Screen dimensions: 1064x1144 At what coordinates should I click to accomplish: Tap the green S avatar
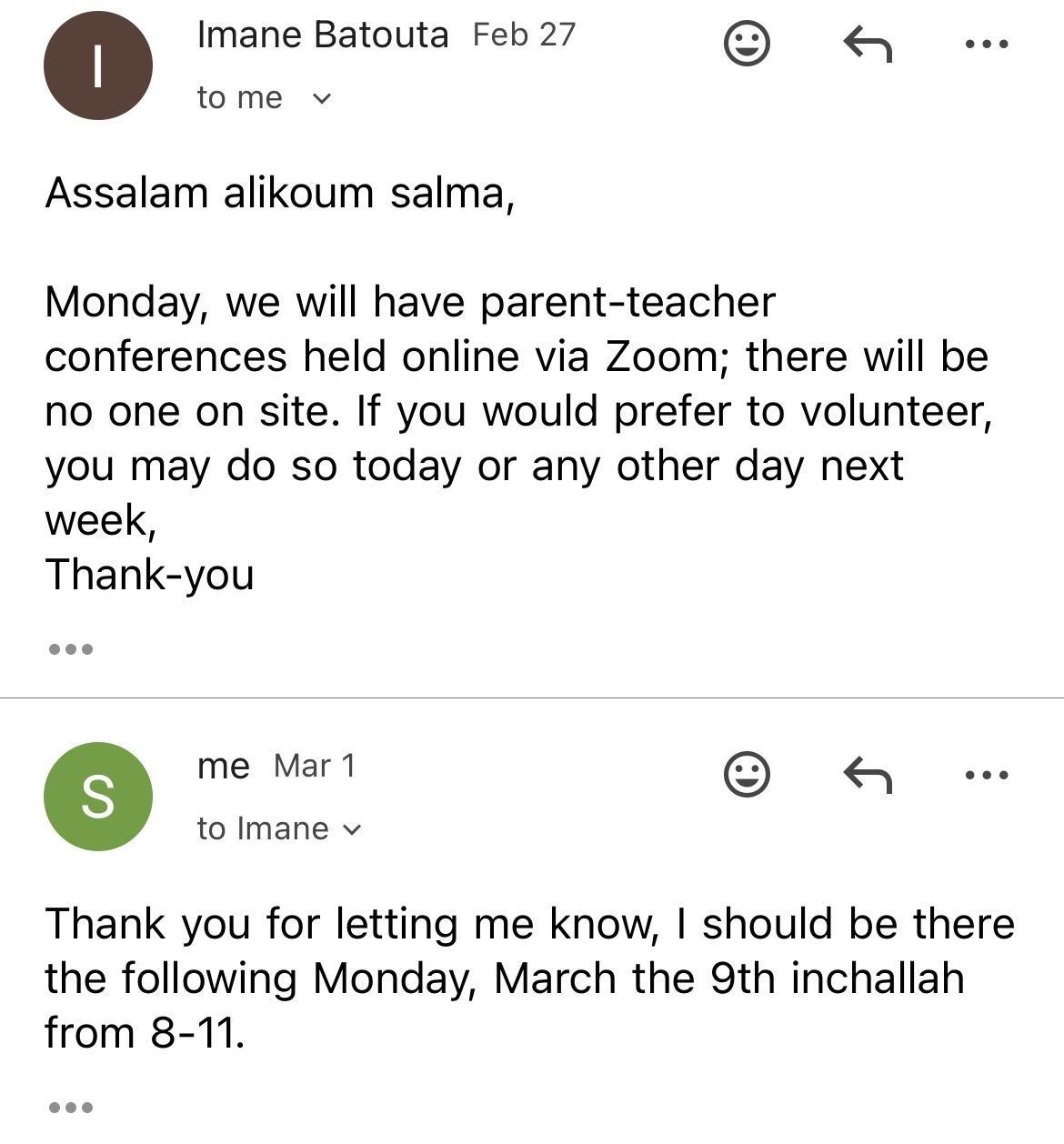click(x=98, y=797)
